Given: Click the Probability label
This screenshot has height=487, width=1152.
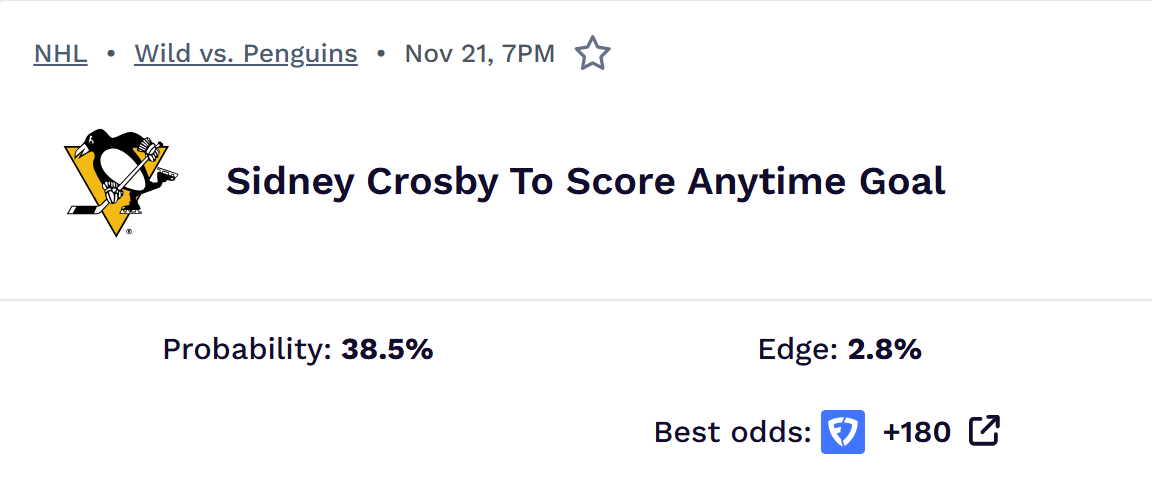Looking at the screenshot, I should [x=247, y=350].
